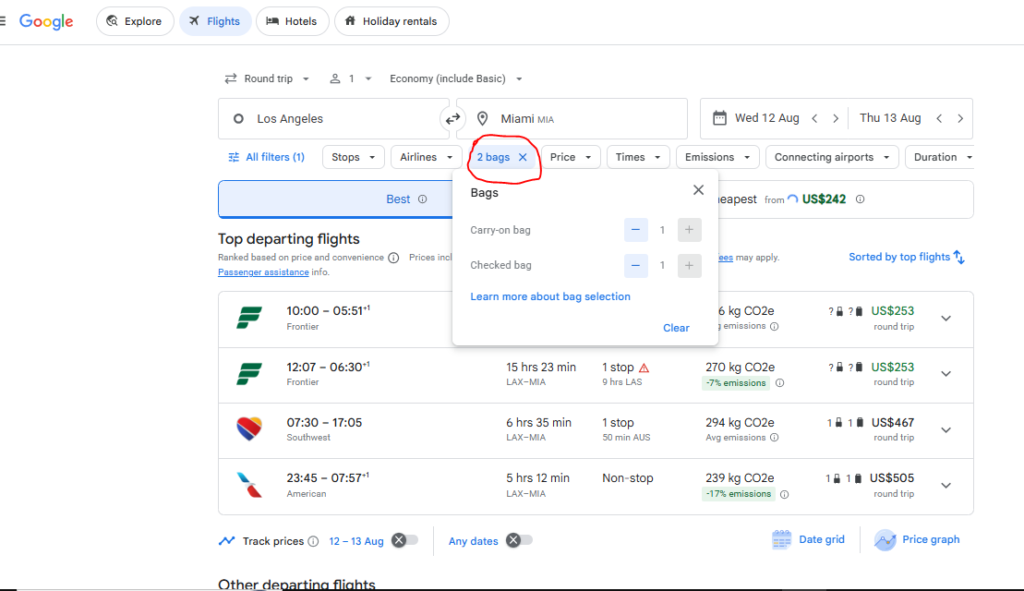Image resolution: width=1024 pixels, height=591 pixels.
Task: Select the Cheapest results tab
Action: (x=846, y=199)
